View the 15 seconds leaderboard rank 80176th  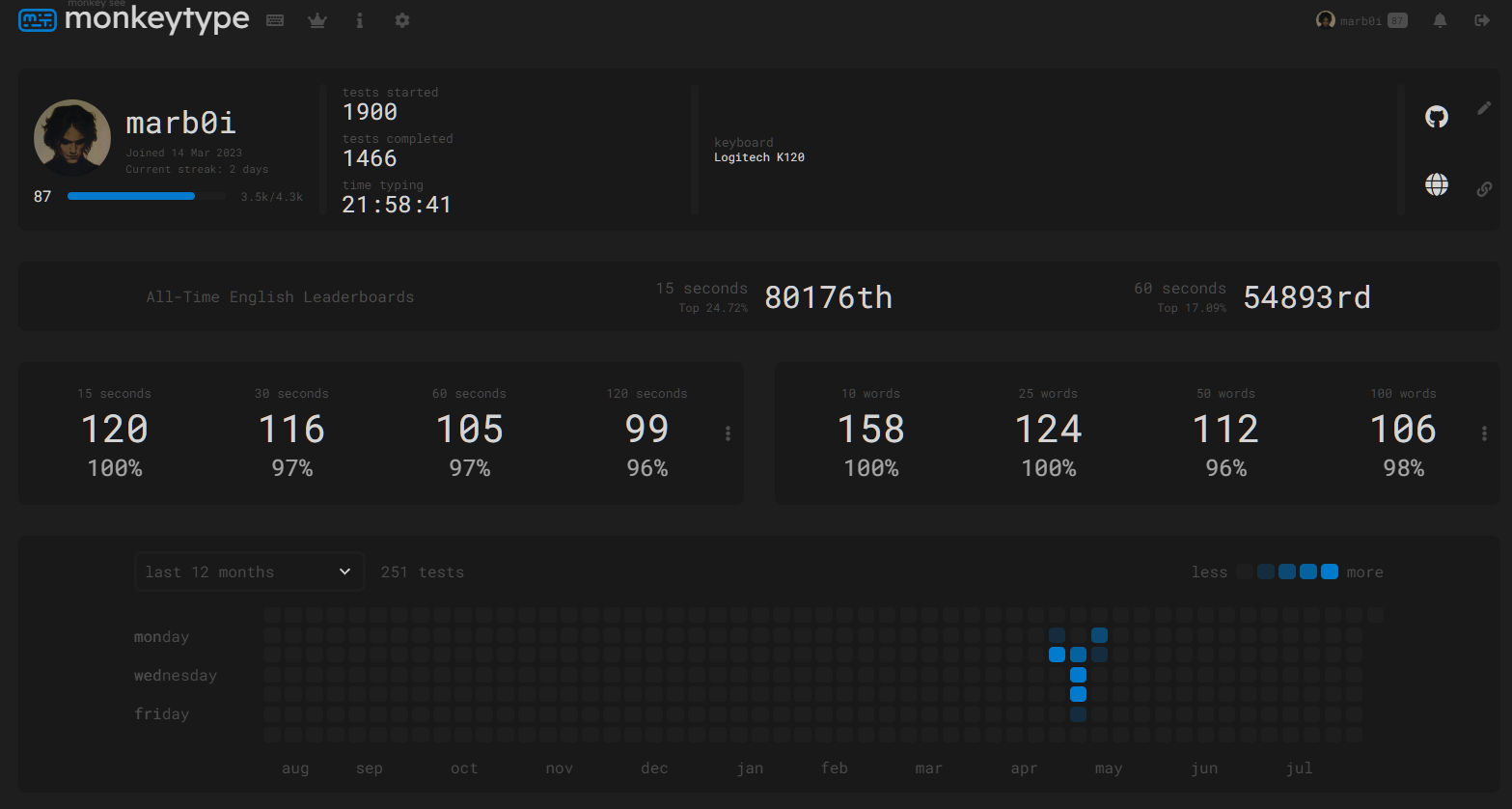click(x=827, y=297)
